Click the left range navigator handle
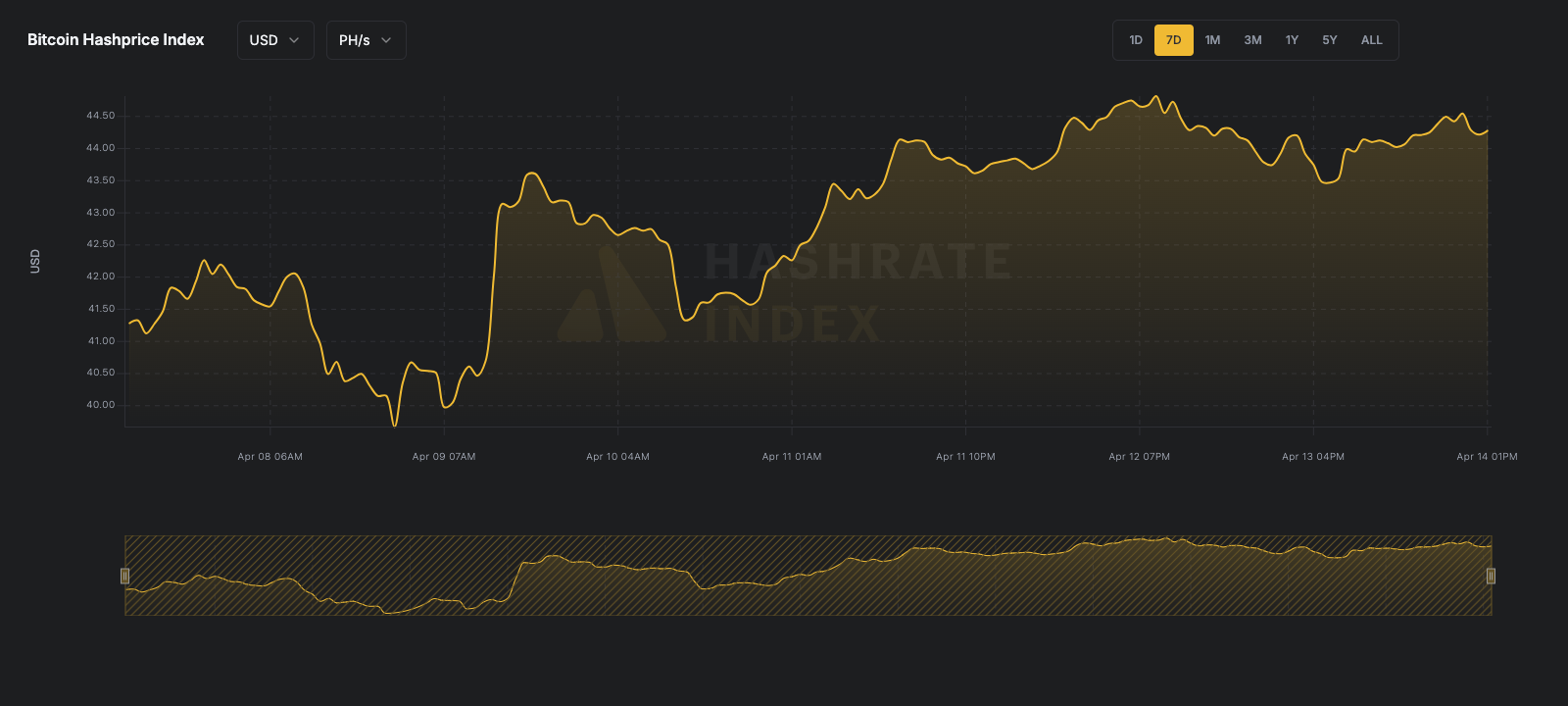This screenshot has width=1568, height=706. click(x=124, y=576)
